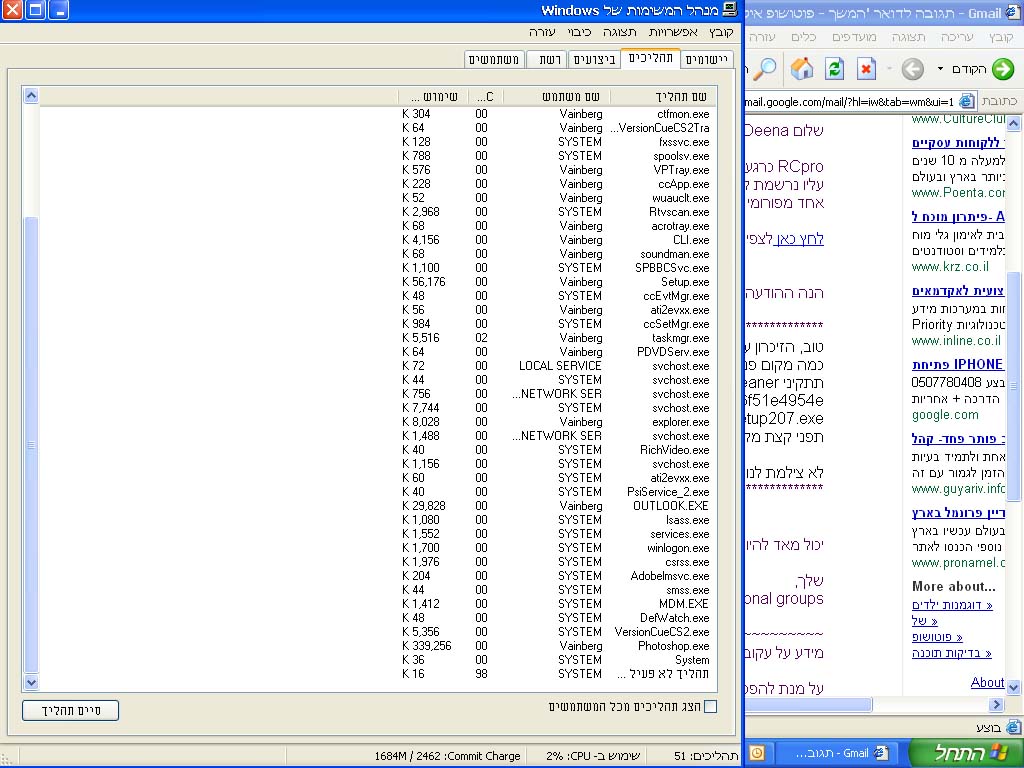Click the End Process (סיים תהליך) button
Screen dimensions: 1024x768
[70, 711]
